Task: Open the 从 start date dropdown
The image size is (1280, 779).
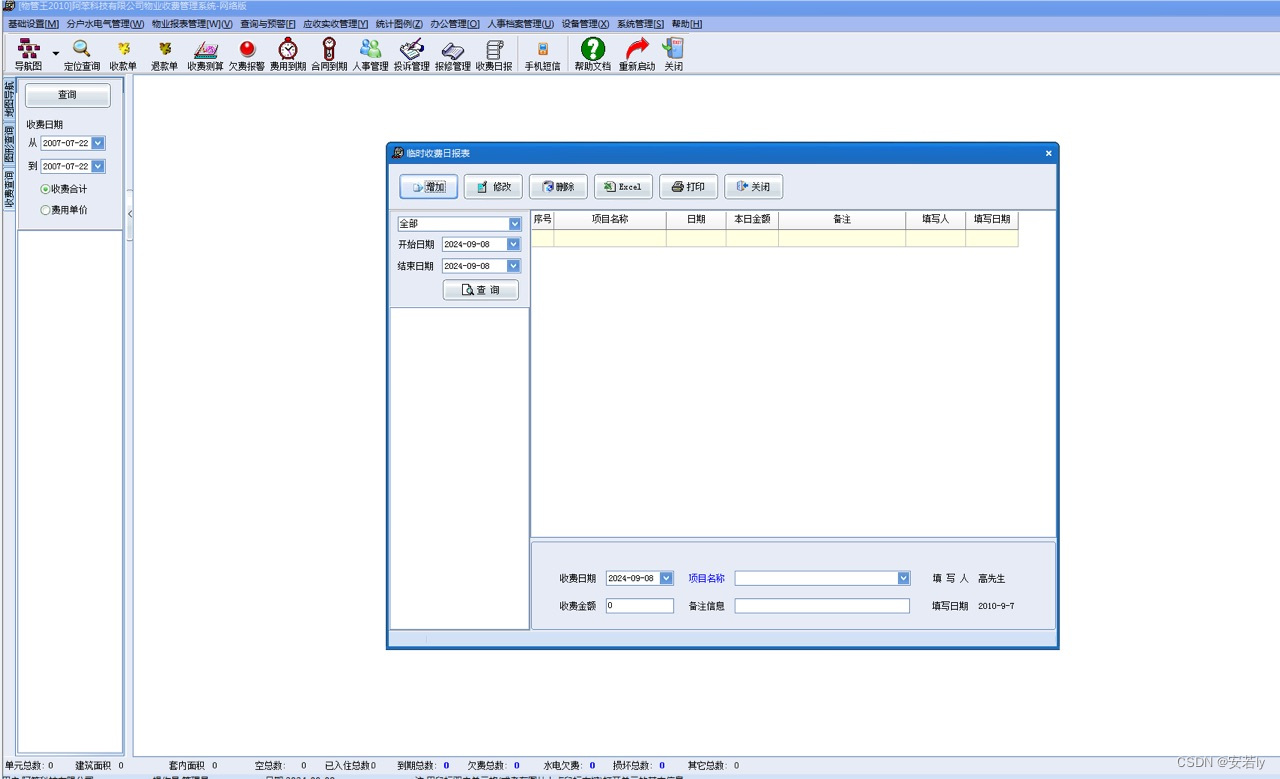Action: click(98, 143)
